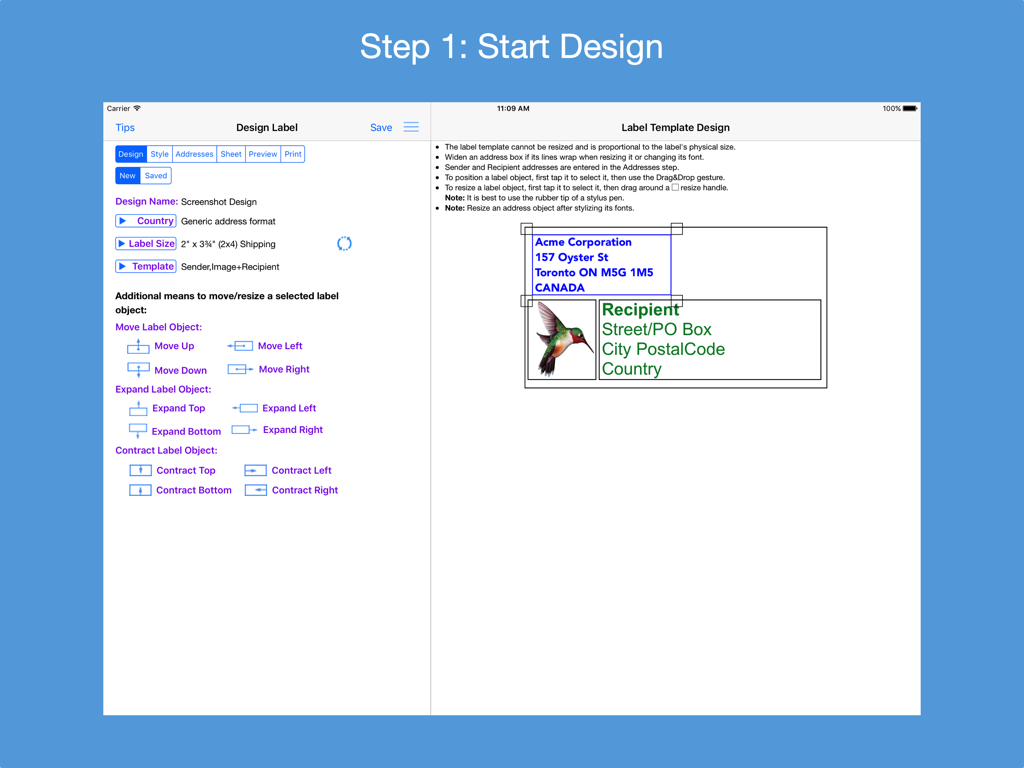This screenshot has width=1024, height=768.
Task: Open the Preview tab
Action: click(262, 153)
